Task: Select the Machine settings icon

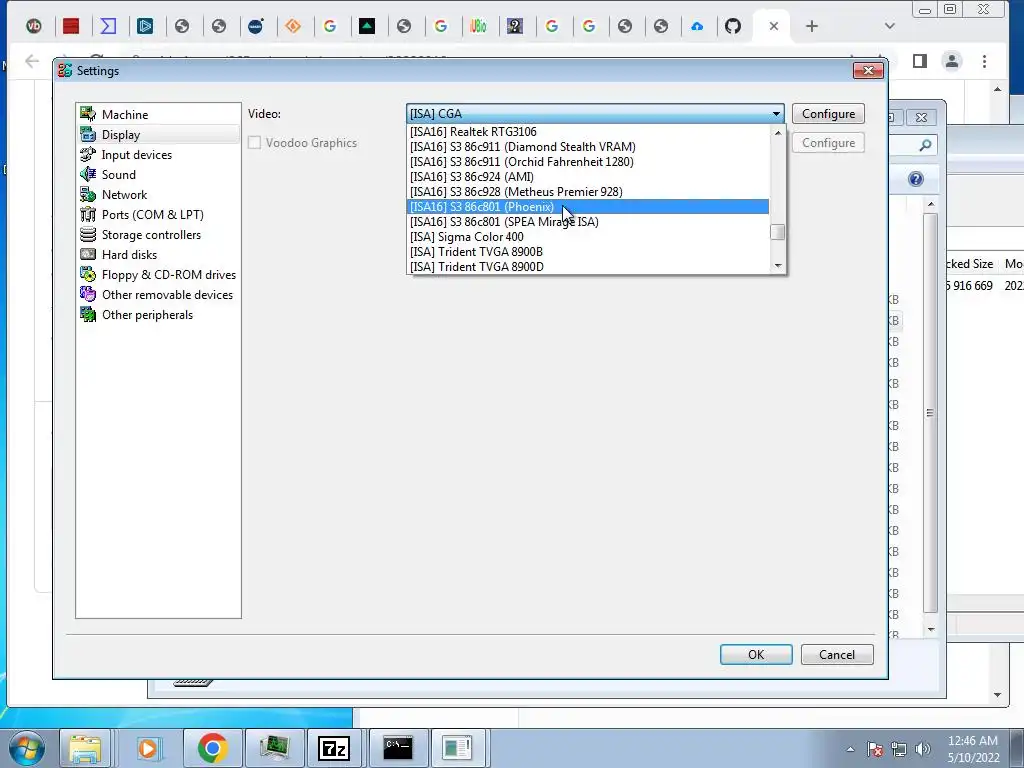Action: pos(88,114)
